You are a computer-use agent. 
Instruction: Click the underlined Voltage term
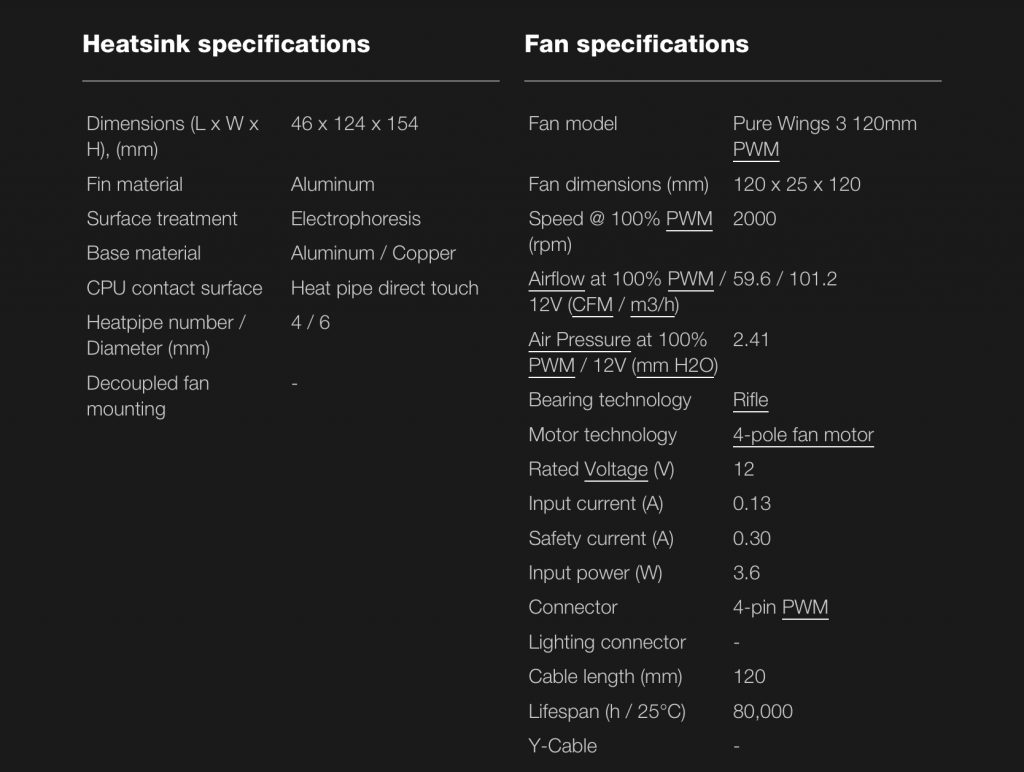[x=616, y=470]
